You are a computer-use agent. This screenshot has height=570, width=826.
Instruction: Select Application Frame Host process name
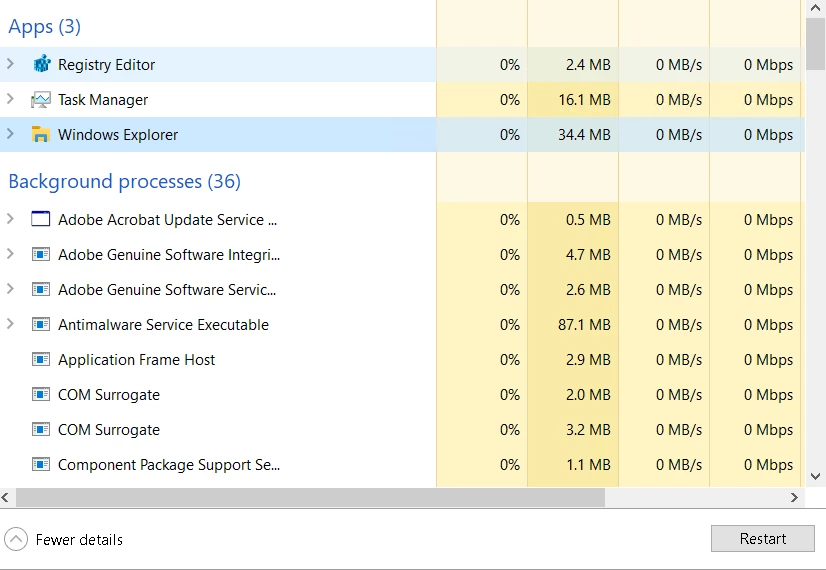(136, 360)
